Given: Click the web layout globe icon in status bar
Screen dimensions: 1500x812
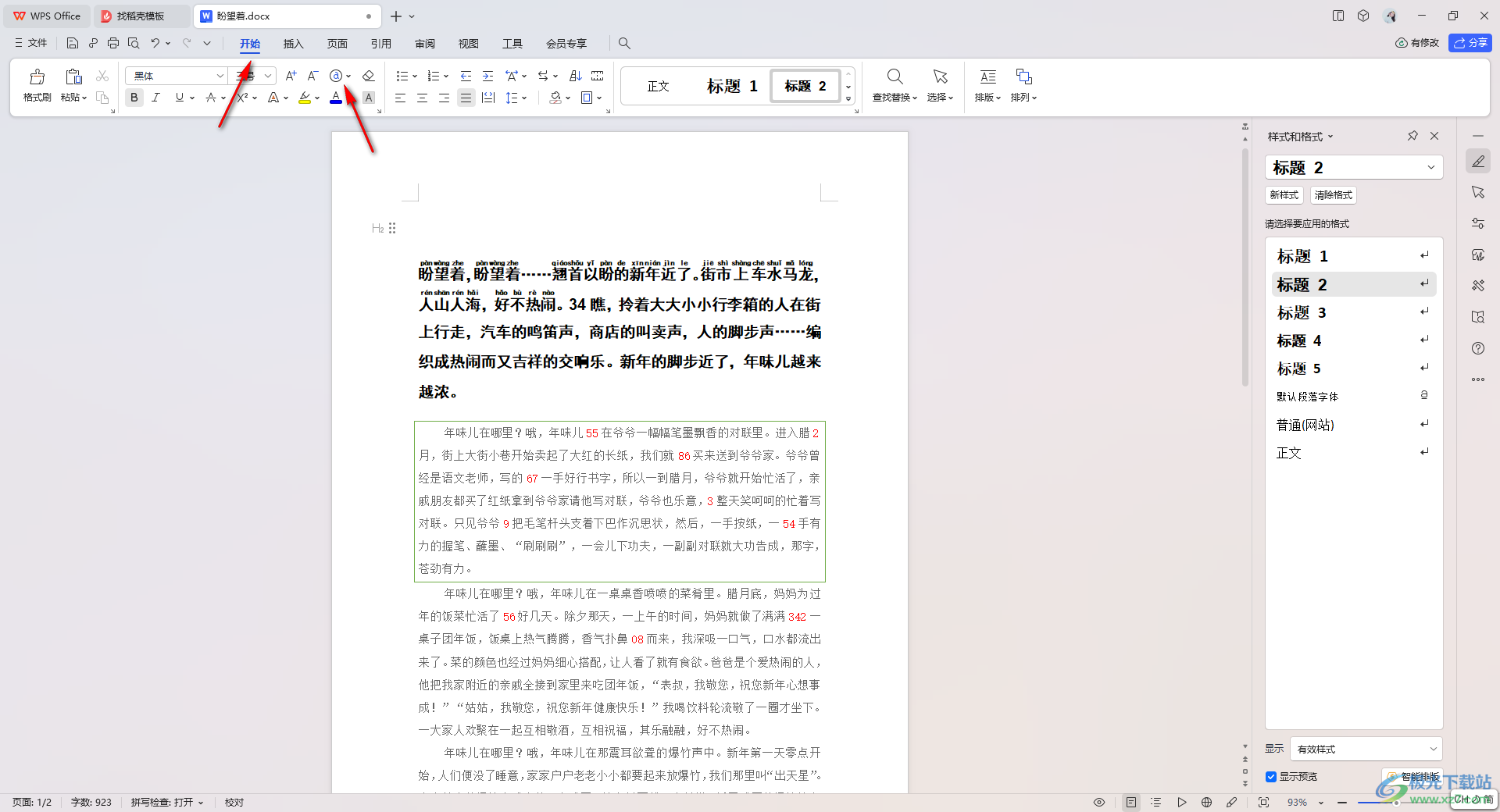Looking at the screenshot, I should [1207, 802].
